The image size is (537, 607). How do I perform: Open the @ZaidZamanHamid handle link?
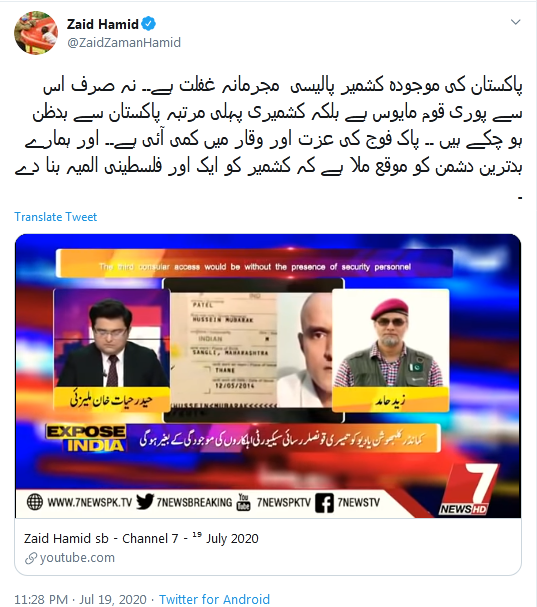124,42
